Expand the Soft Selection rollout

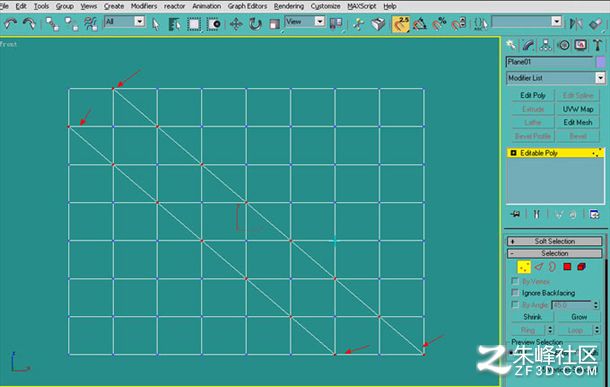point(554,241)
